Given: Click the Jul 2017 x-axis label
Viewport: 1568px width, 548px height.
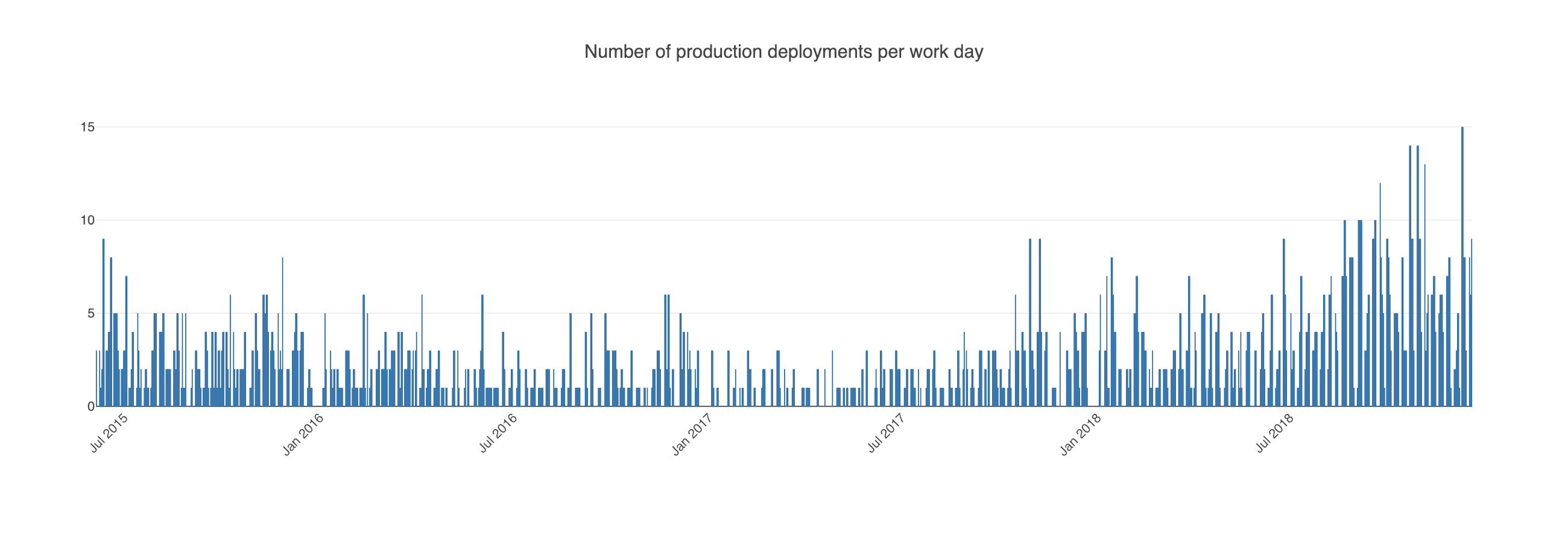Looking at the screenshot, I should (x=886, y=433).
